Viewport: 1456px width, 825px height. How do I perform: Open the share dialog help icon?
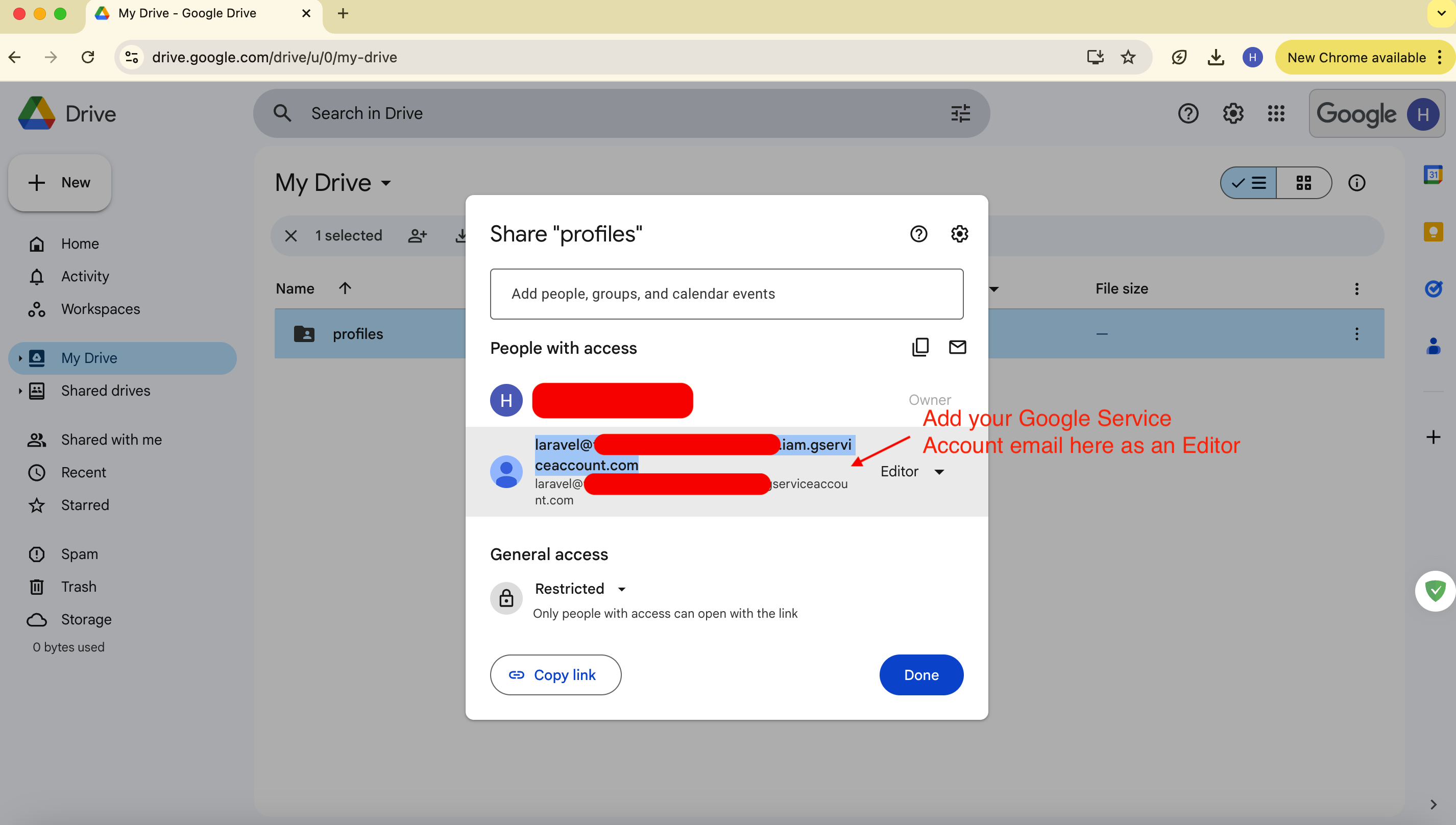coord(918,233)
